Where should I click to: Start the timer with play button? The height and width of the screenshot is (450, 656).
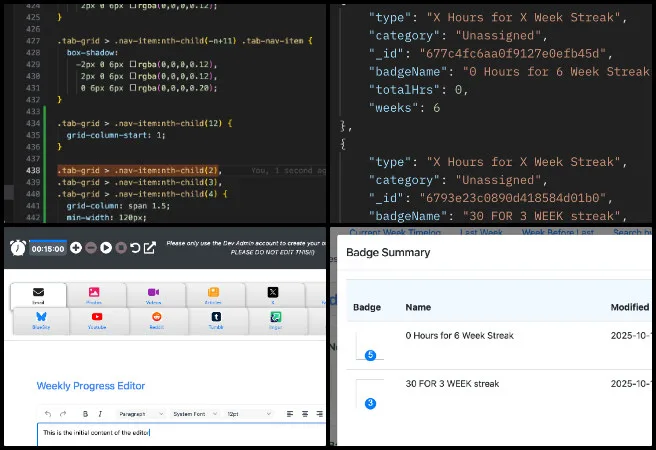tap(106, 247)
